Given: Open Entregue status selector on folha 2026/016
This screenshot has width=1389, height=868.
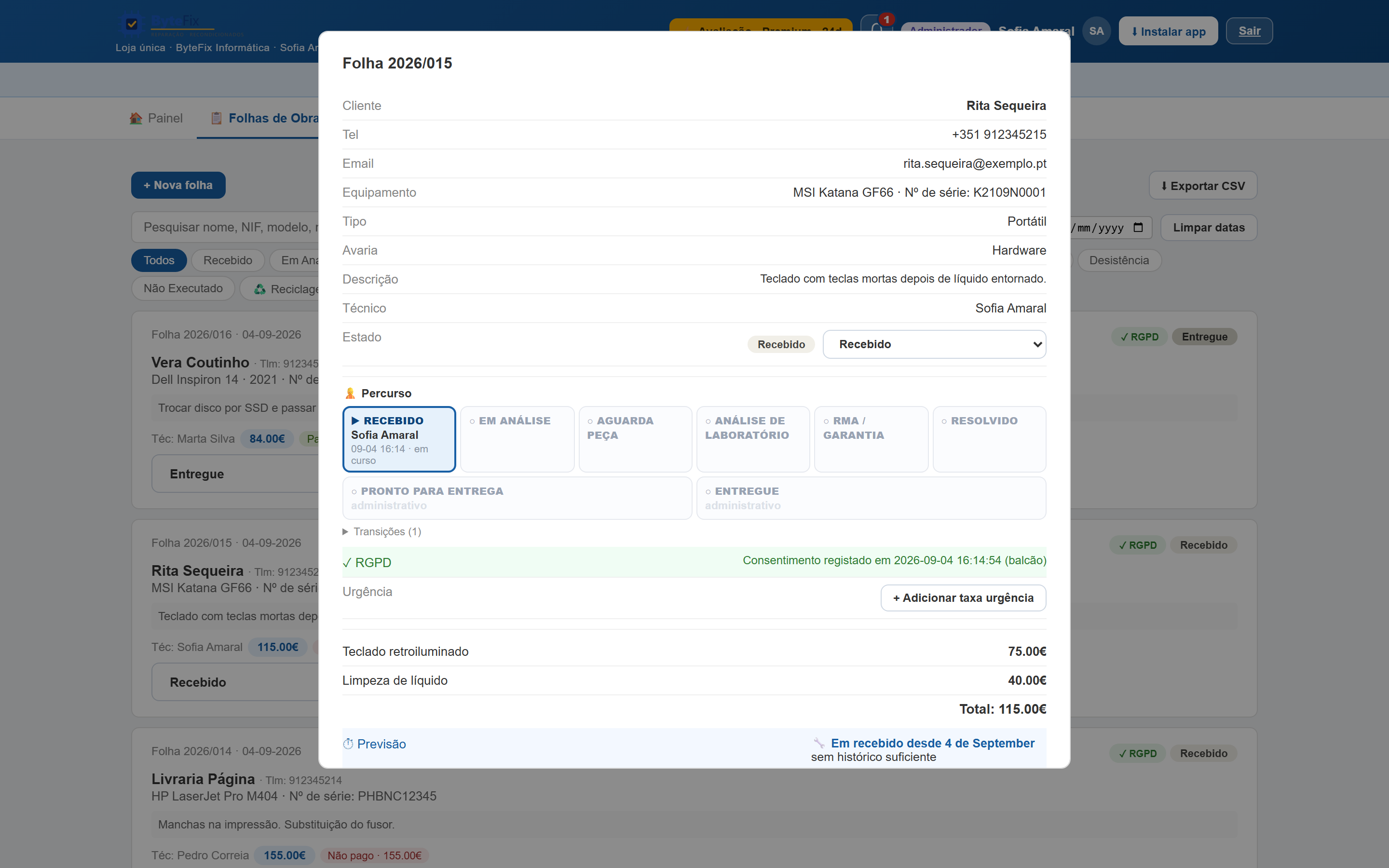Looking at the screenshot, I should tap(235, 474).
